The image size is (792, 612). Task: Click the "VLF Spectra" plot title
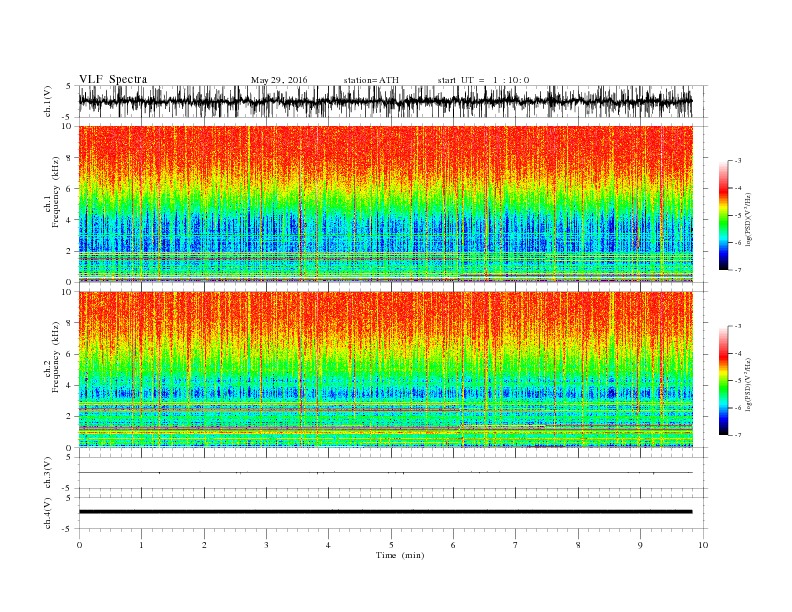coord(113,79)
